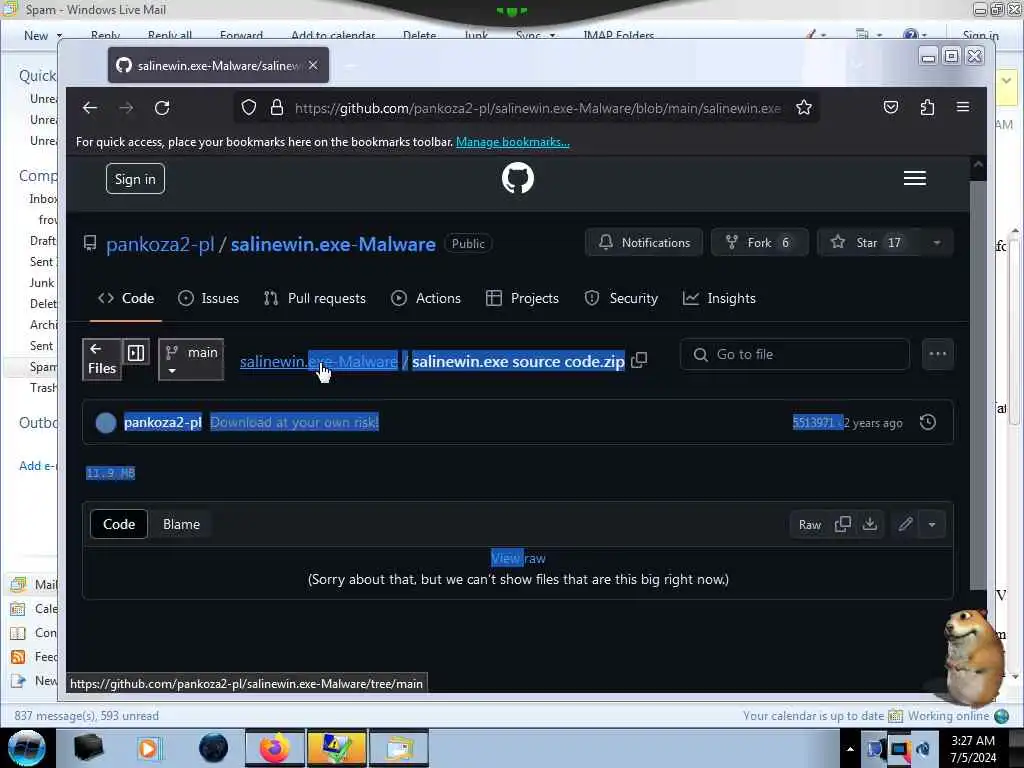
Task: Open 'Download at your own risk!' commit message
Action: click(x=294, y=423)
